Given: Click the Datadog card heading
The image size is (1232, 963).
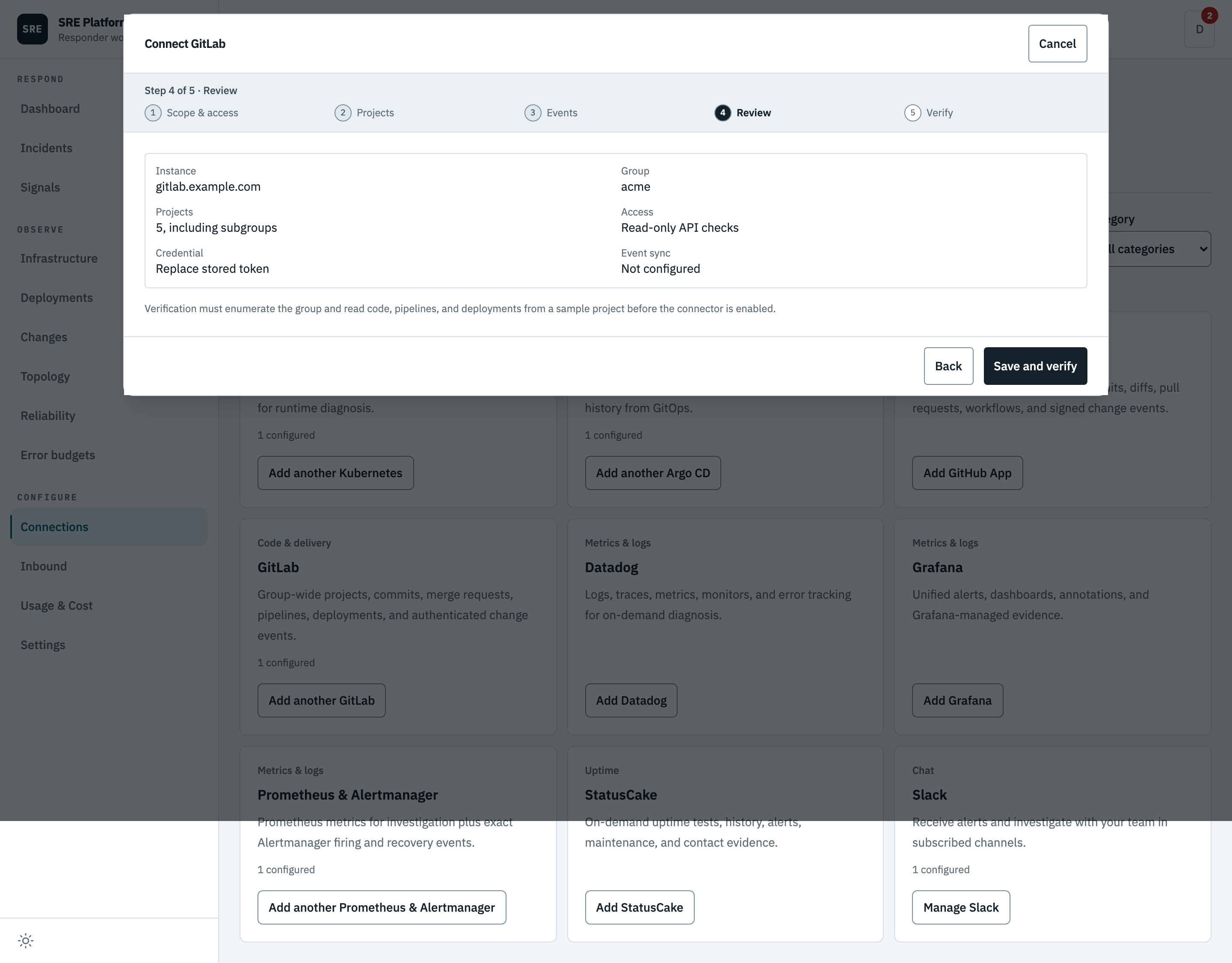Looking at the screenshot, I should [x=611, y=567].
